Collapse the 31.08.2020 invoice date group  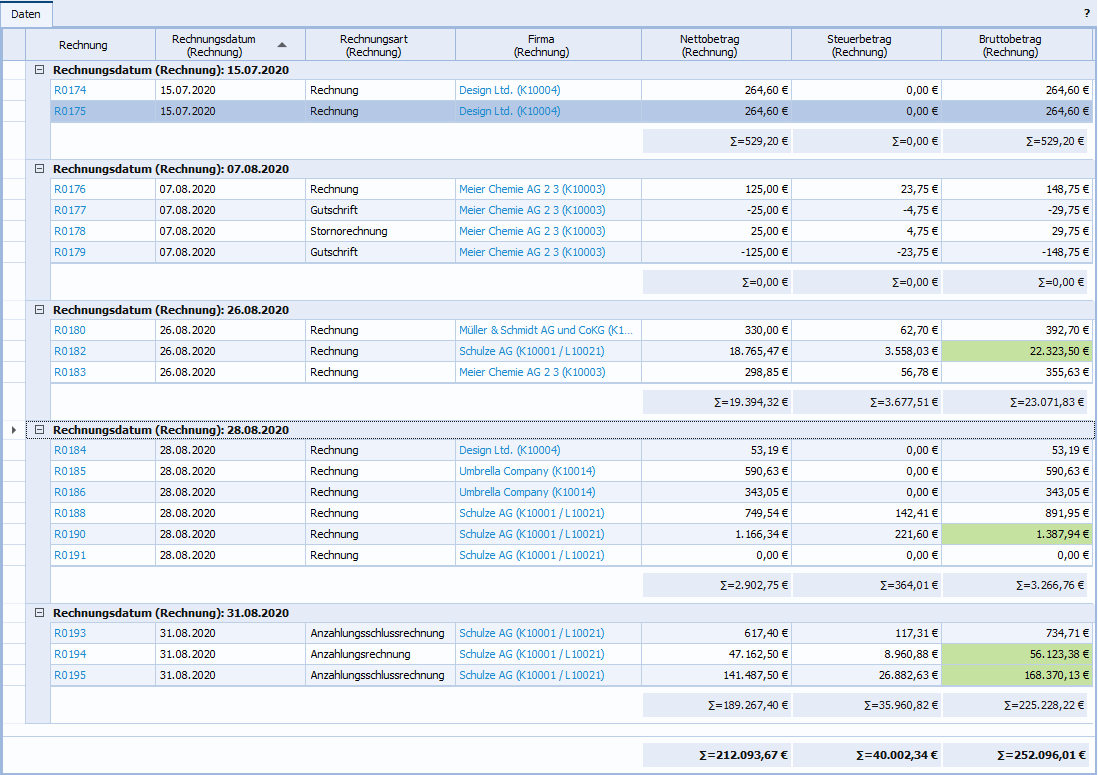(40, 613)
